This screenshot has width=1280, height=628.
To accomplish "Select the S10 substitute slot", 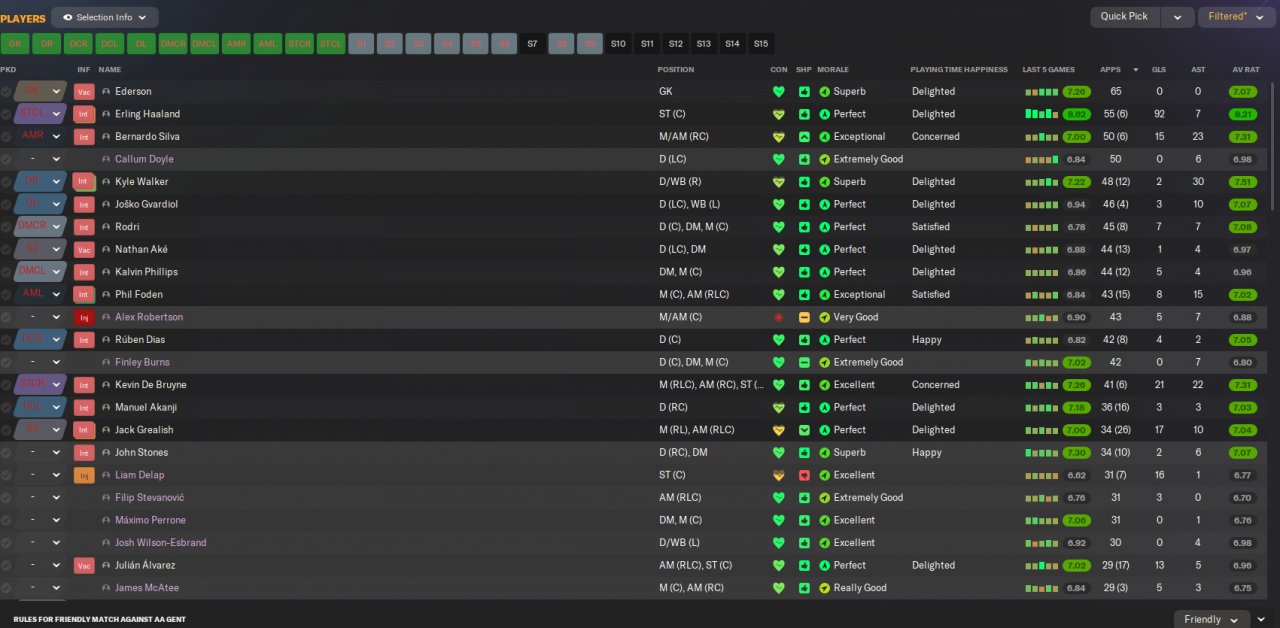I will (618, 44).
